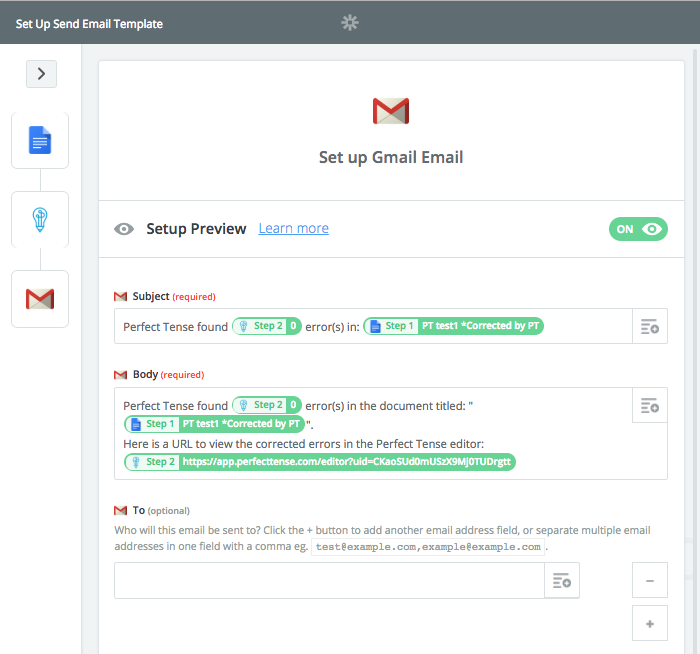
Task: Click Step 1 PT test1 pill in Body
Action: click(214, 424)
